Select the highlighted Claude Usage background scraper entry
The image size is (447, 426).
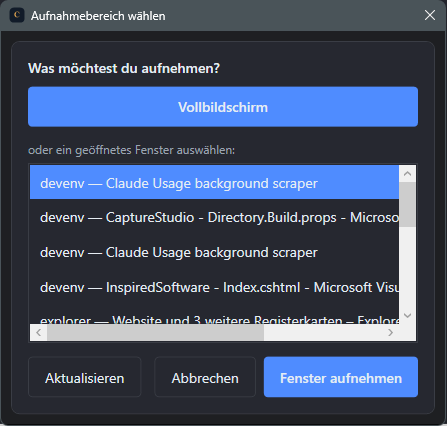214,182
